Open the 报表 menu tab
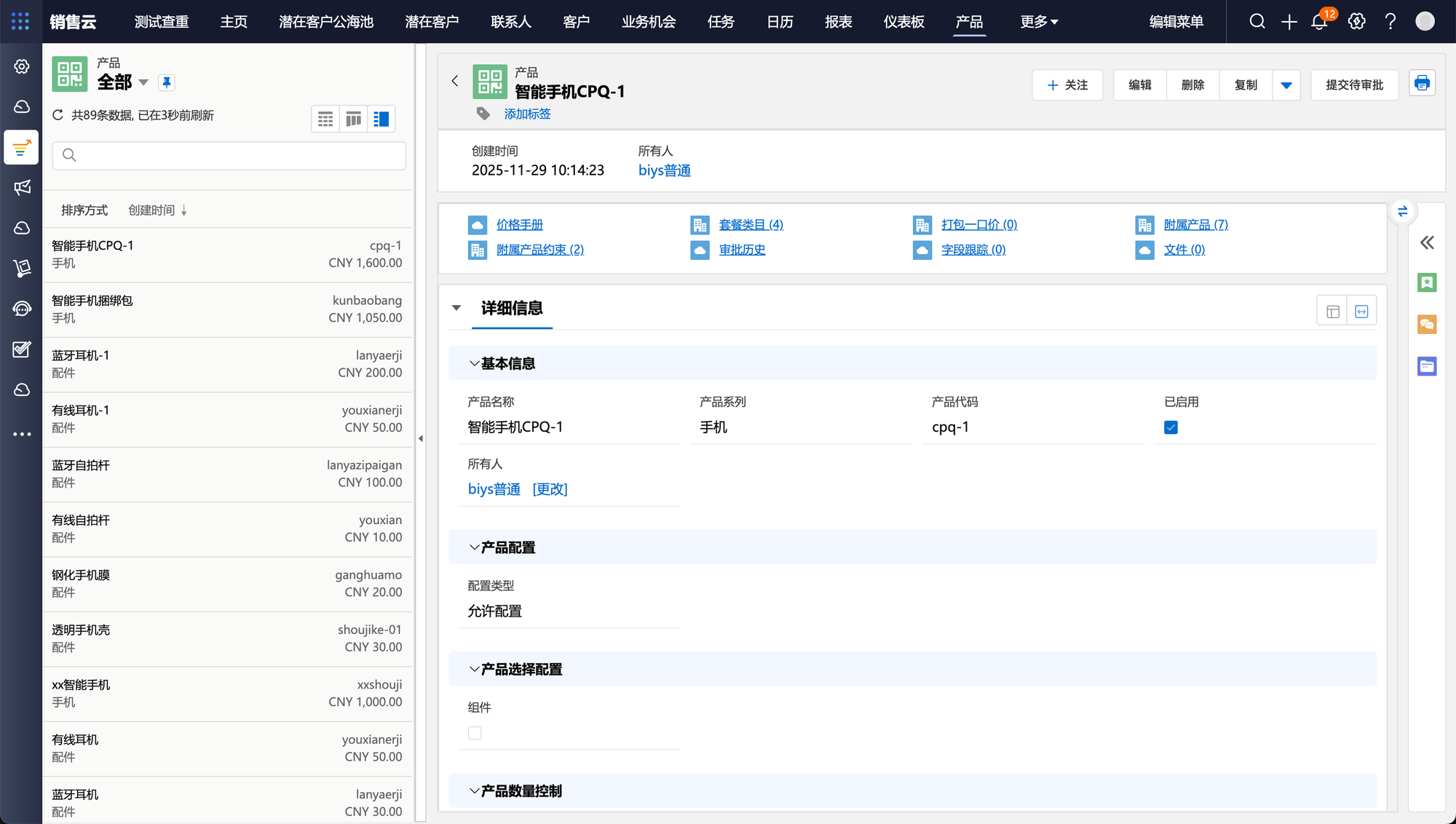 [838, 22]
